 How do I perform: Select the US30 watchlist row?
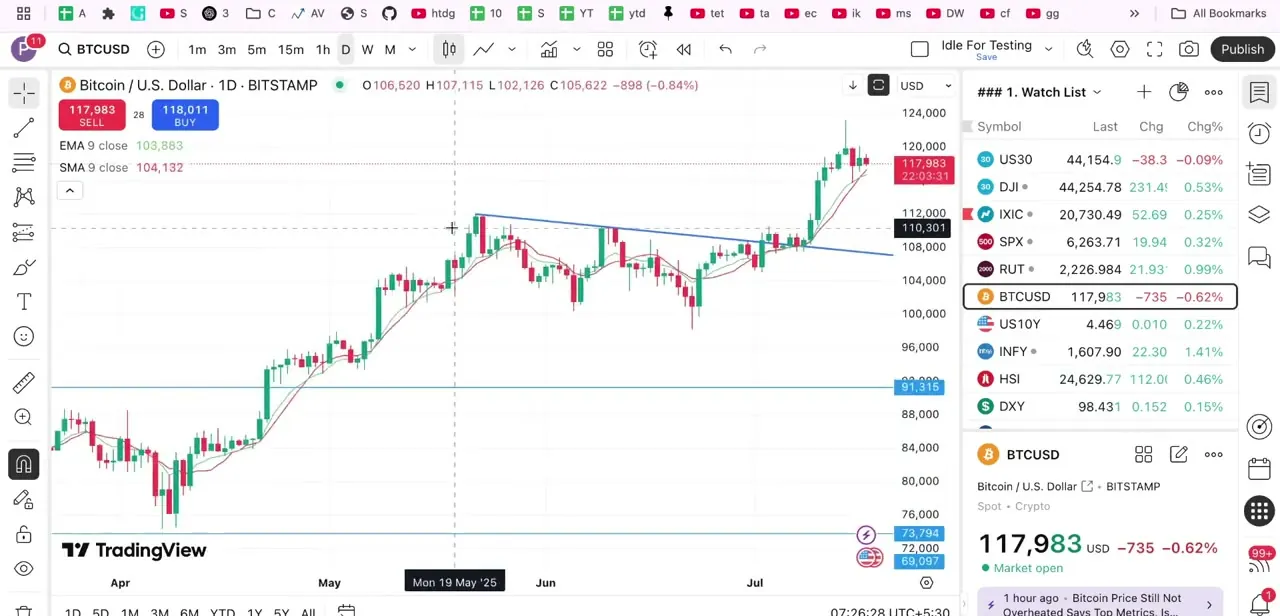[x=1100, y=160]
